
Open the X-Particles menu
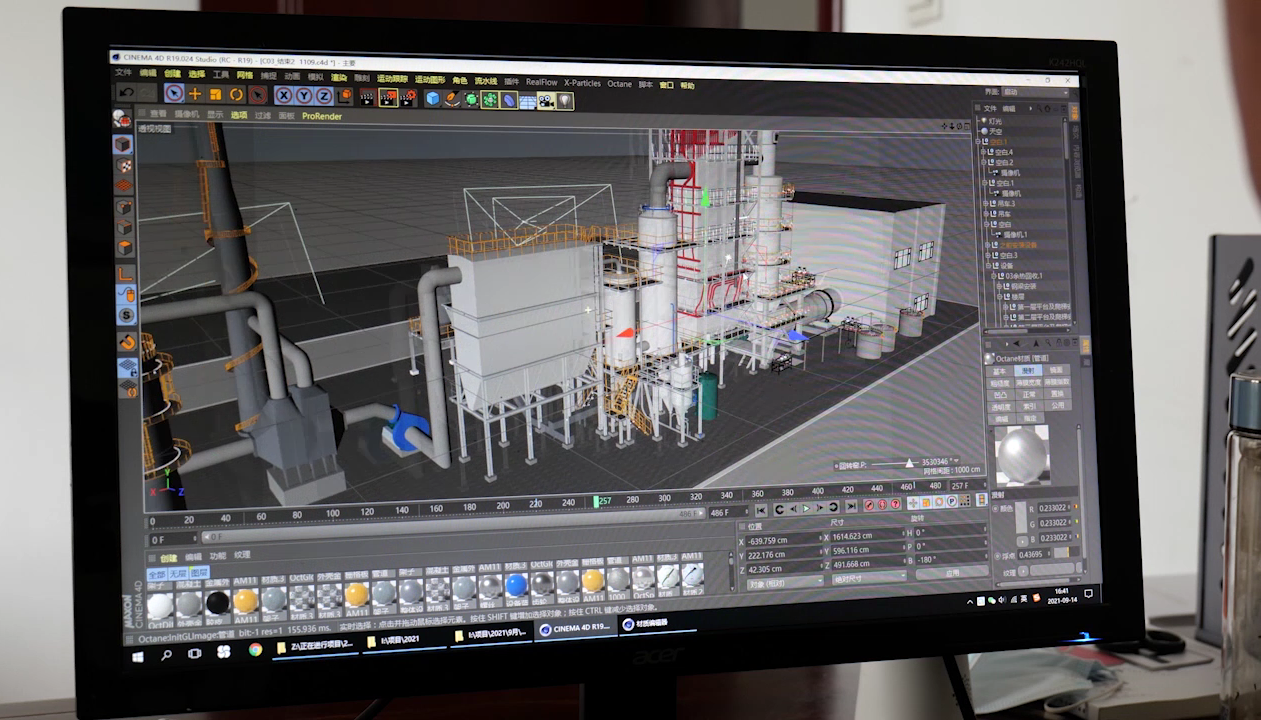582,83
